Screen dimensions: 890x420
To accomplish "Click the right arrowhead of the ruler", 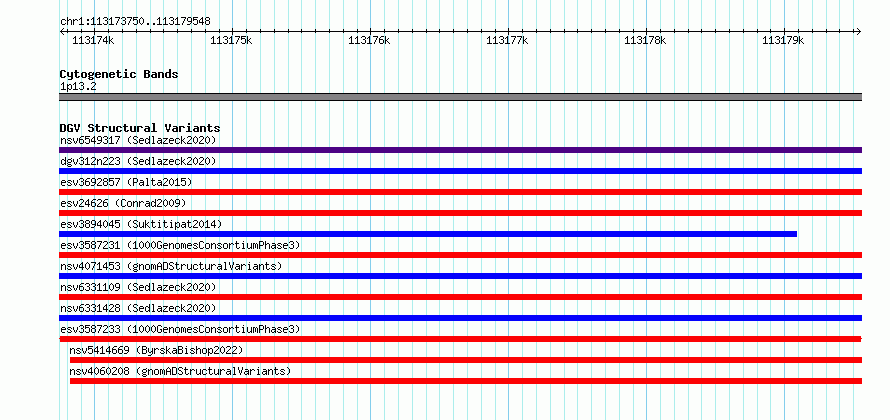I will point(859,31).
